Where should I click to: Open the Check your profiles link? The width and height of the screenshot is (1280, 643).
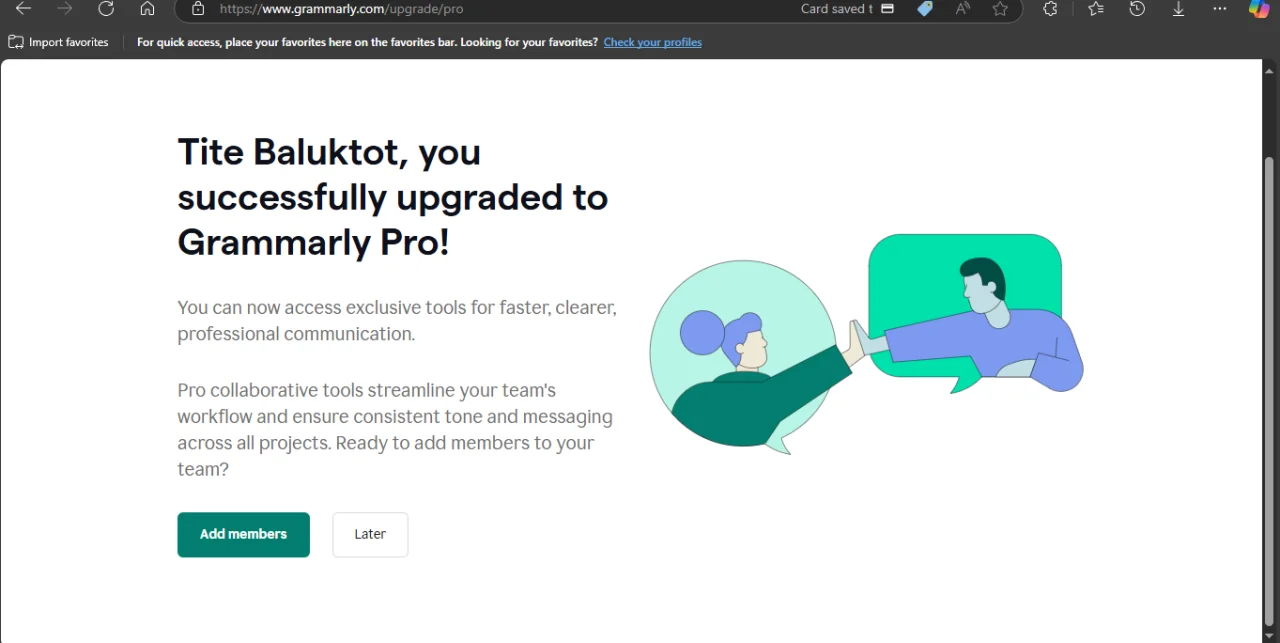pyautogui.click(x=653, y=42)
